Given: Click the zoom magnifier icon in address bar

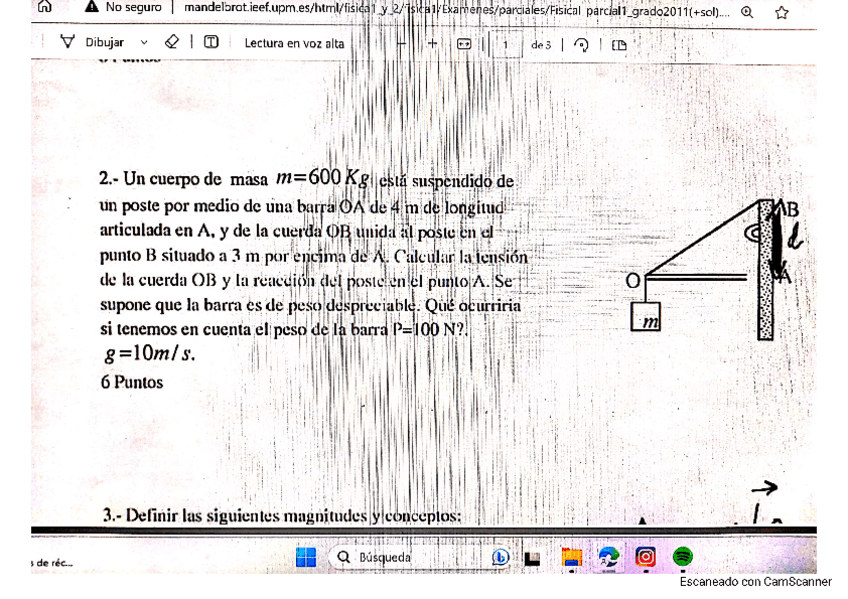Looking at the screenshot, I should pos(747,12).
